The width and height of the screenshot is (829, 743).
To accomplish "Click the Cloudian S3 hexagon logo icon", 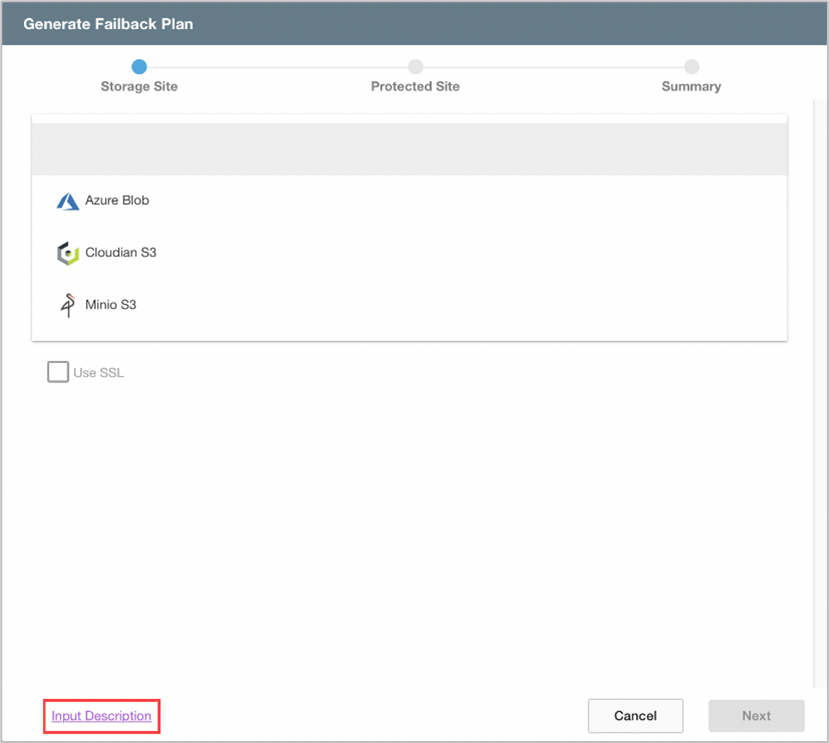I will point(67,253).
